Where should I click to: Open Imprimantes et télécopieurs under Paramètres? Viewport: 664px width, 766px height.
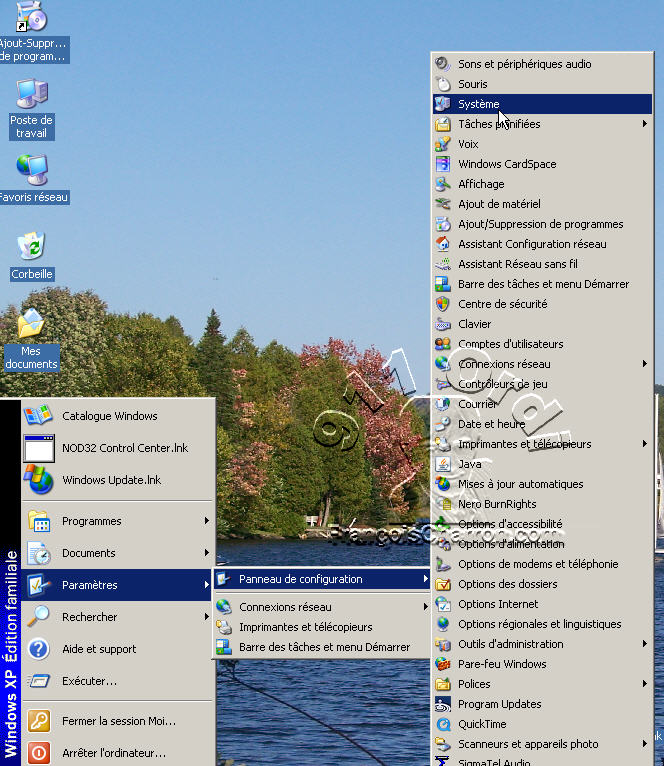point(321,627)
